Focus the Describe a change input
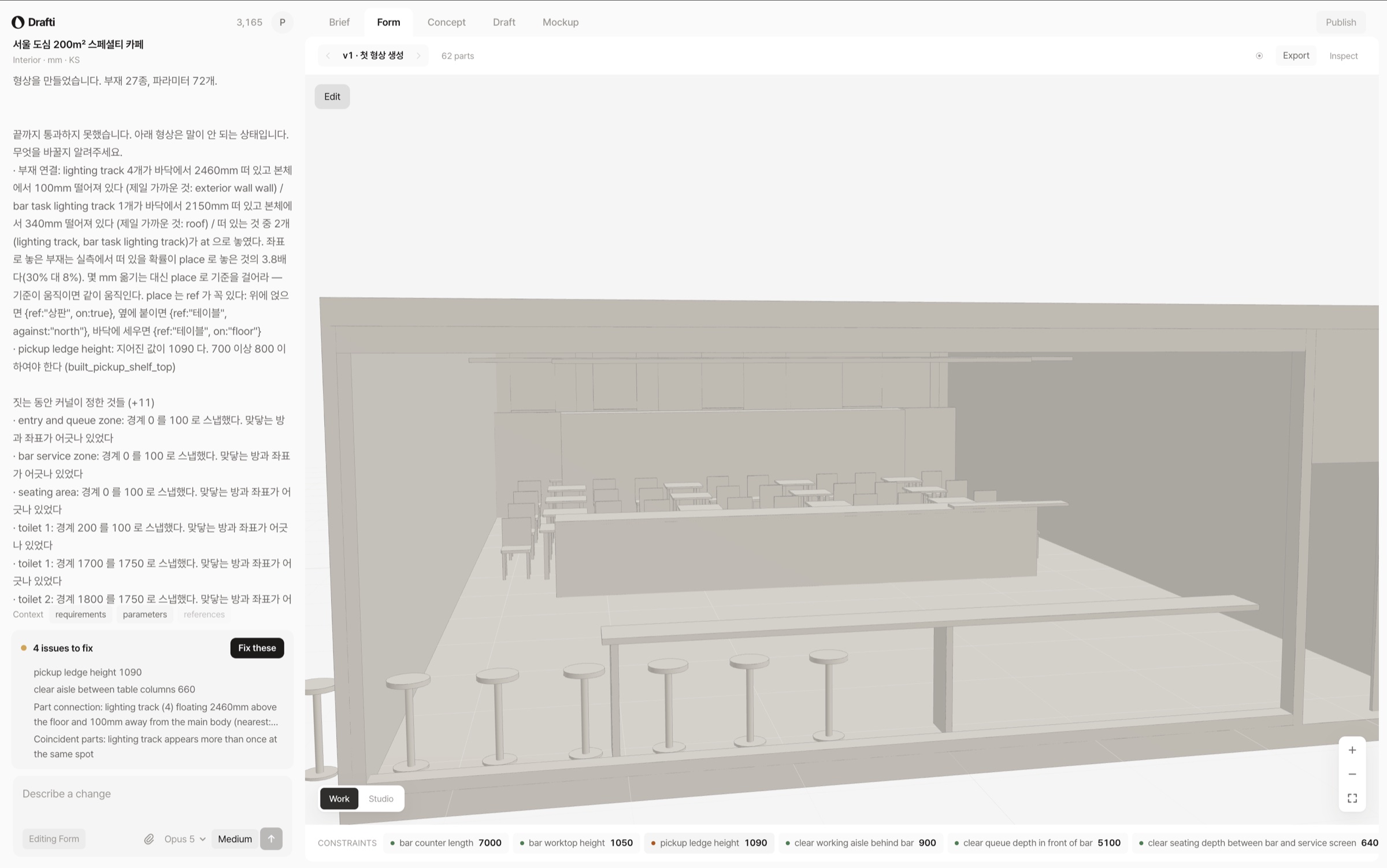Screen dimensions: 1387x868 pyautogui.click(x=152, y=793)
